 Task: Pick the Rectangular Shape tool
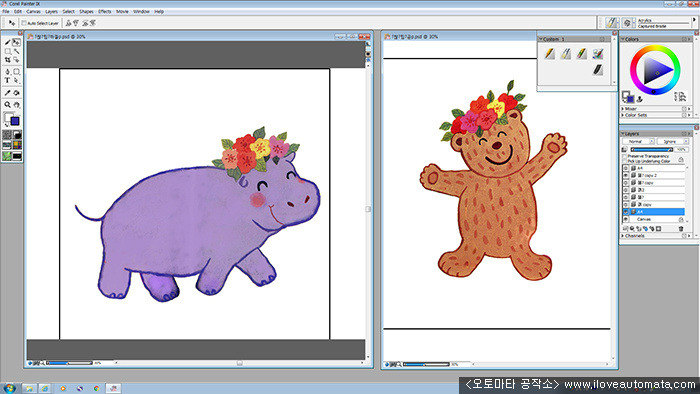point(17,71)
